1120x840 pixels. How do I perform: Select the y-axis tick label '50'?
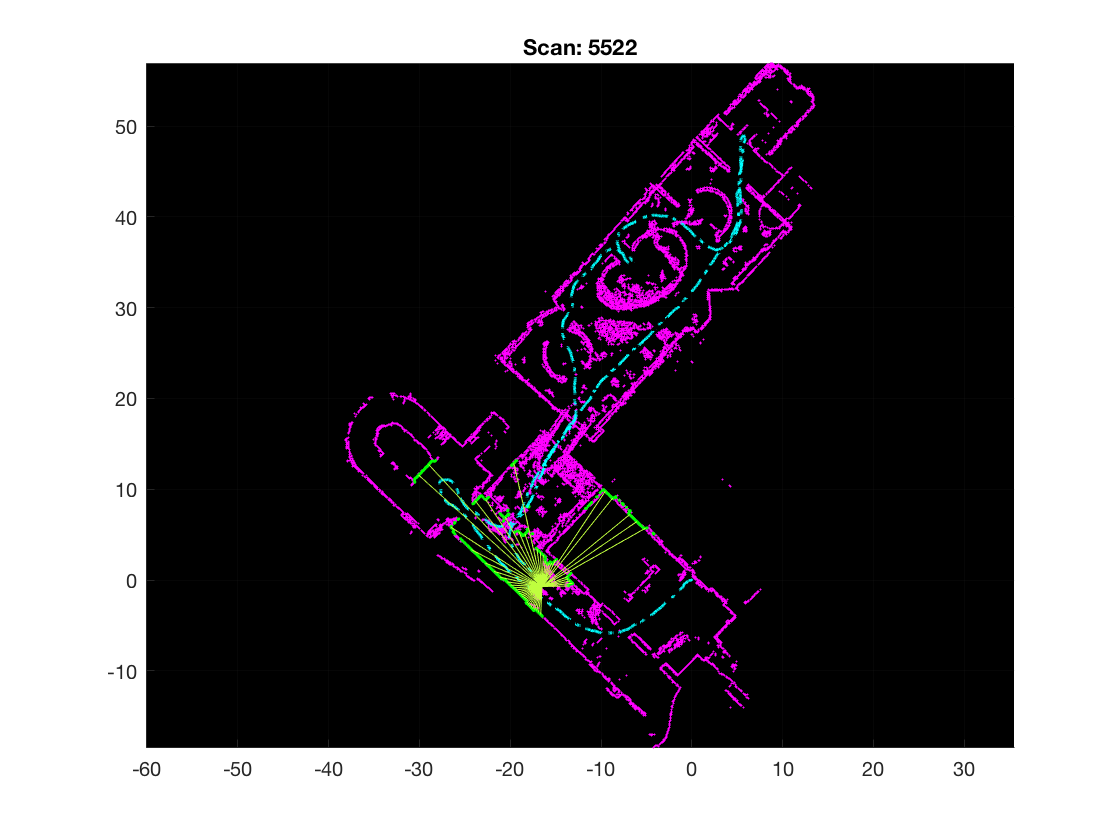pos(126,127)
